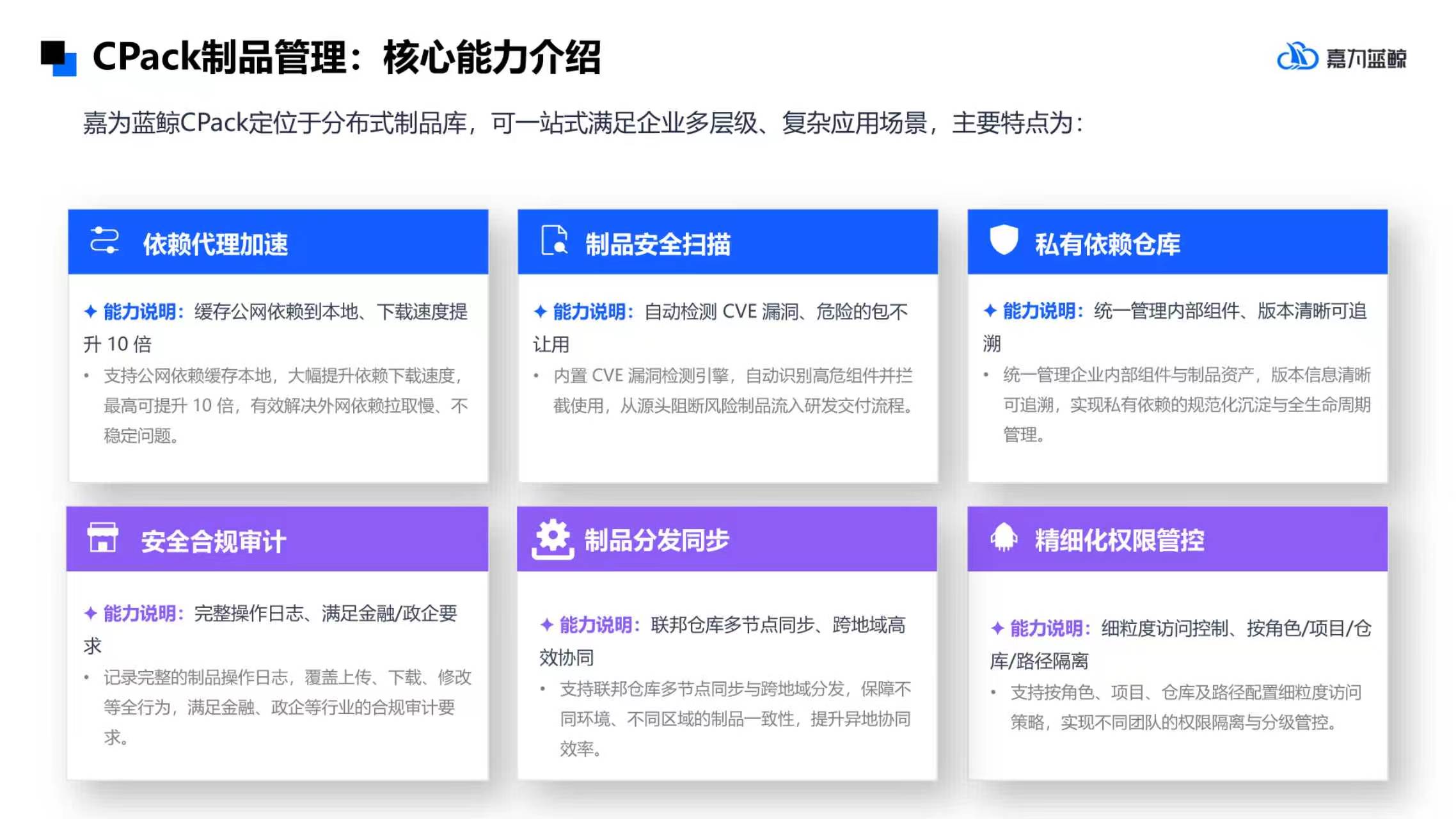Select the 制品分发同步 card header

tap(727, 539)
